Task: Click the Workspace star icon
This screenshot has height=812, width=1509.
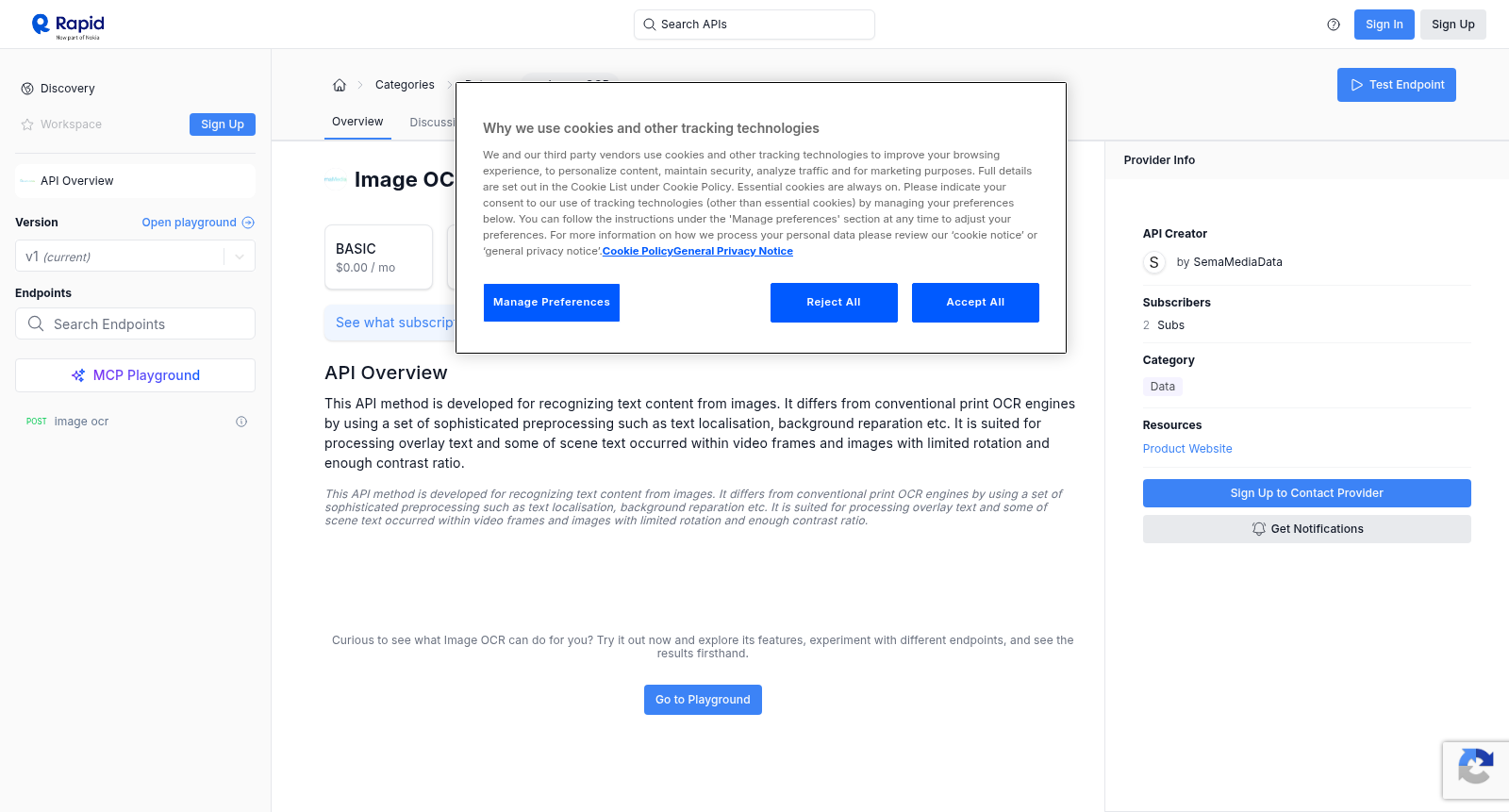Action: (27, 124)
